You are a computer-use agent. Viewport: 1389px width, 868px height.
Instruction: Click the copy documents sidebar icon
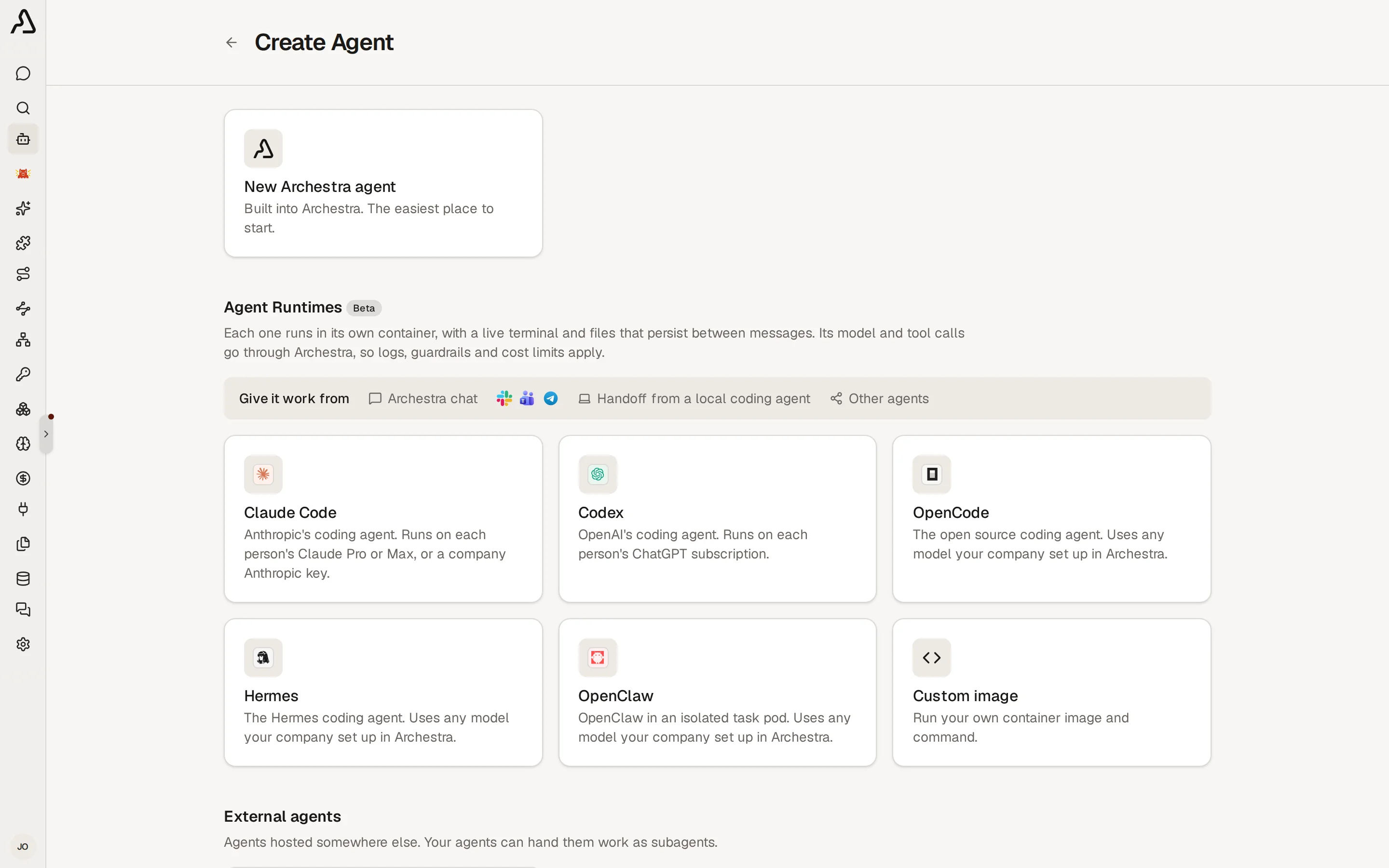pyautogui.click(x=23, y=543)
